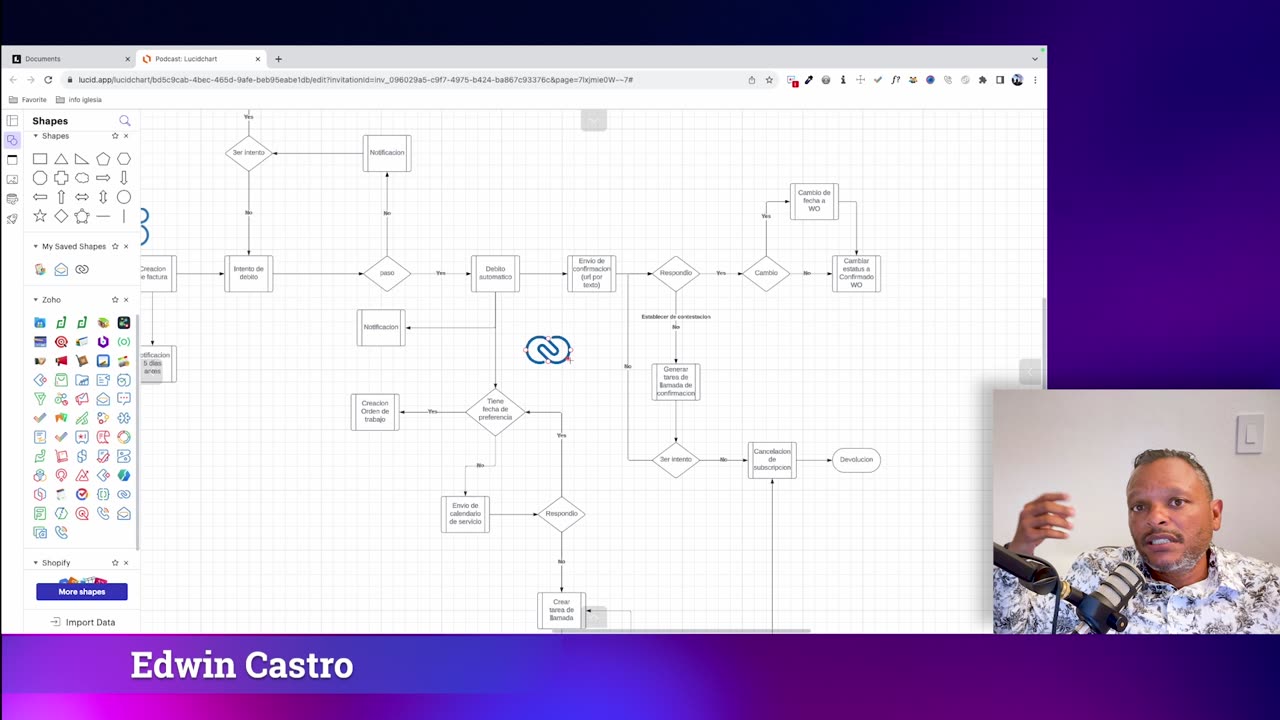The width and height of the screenshot is (1280, 720).
Task: Open the Chrome extensions puzzle icon
Action: click(x=982, y=80)
